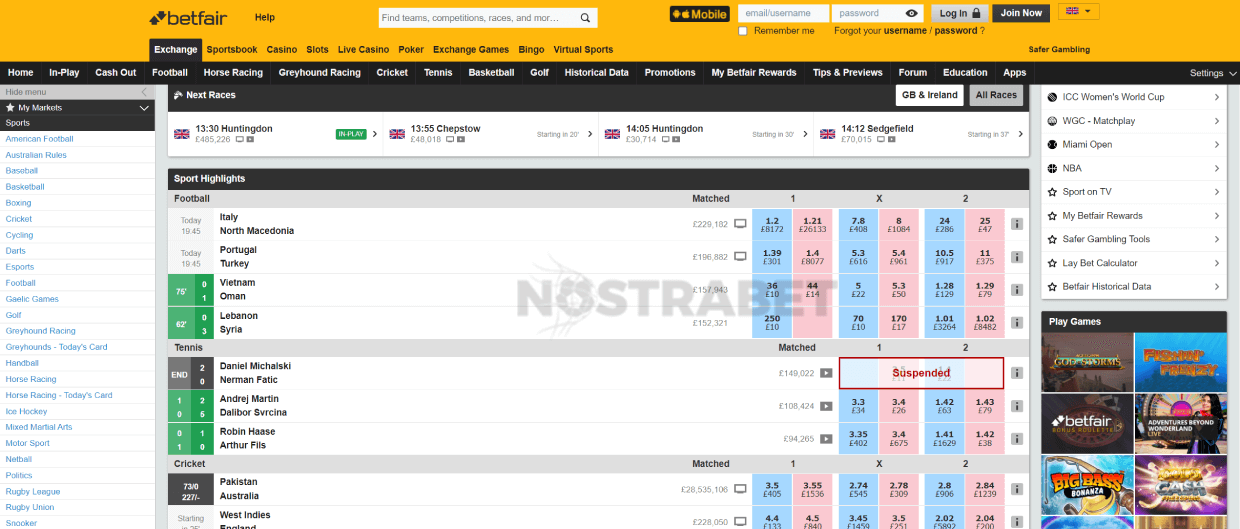This screenshot has width=1240, height=529.
Task: Click live TV icon for Italy match
Action: point(741,224)
